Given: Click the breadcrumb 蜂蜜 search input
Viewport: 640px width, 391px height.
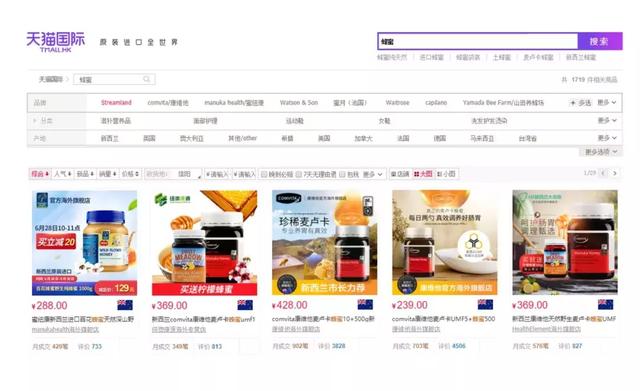Looking at the screenshot, I should [114, 79].
